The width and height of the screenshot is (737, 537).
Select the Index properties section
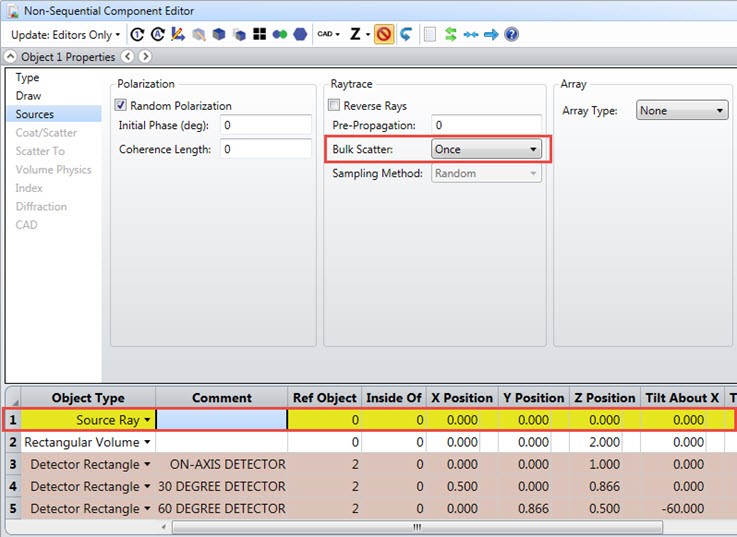click(x=29, y=188)
